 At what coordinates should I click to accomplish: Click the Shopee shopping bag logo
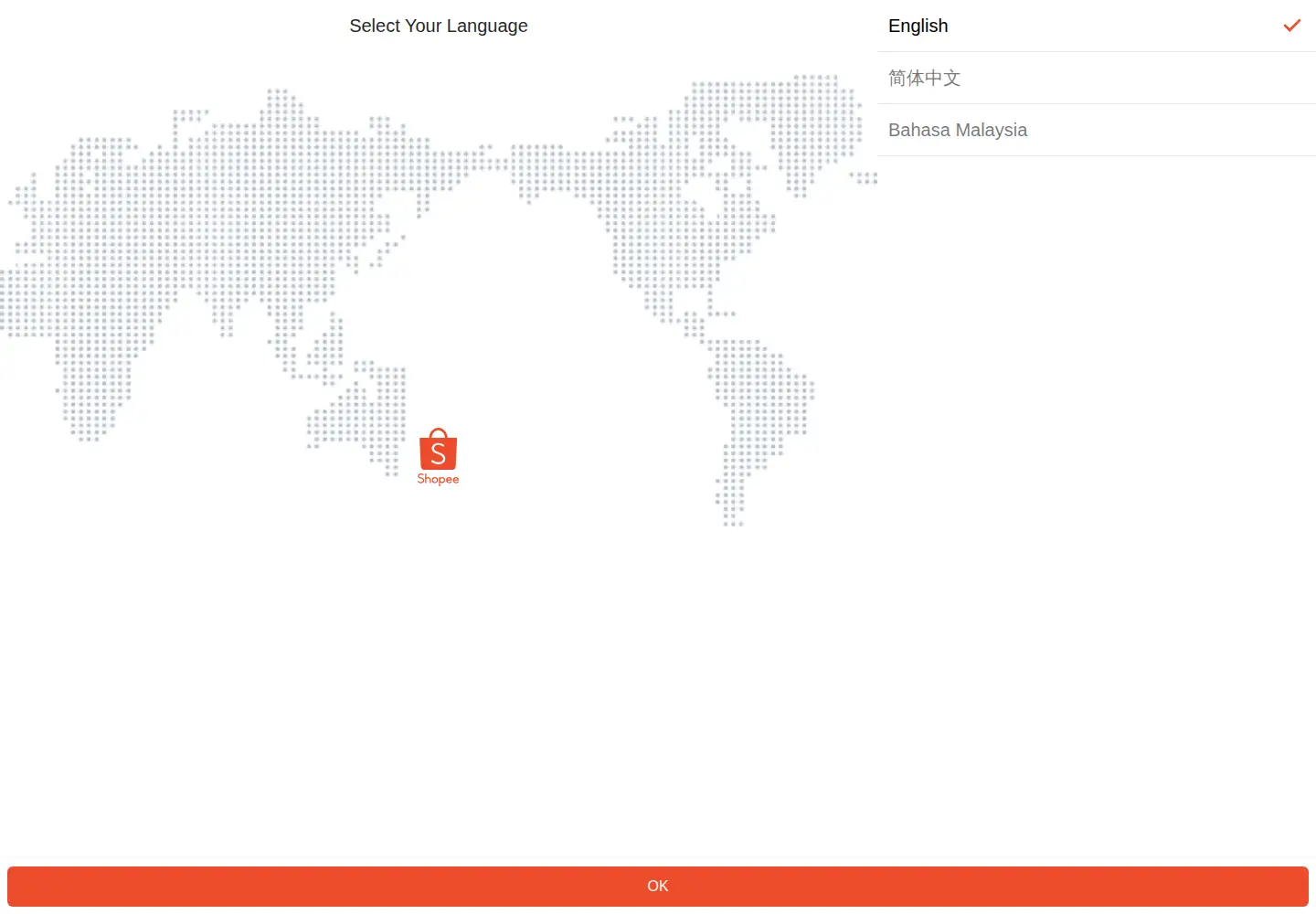point(438,456)
